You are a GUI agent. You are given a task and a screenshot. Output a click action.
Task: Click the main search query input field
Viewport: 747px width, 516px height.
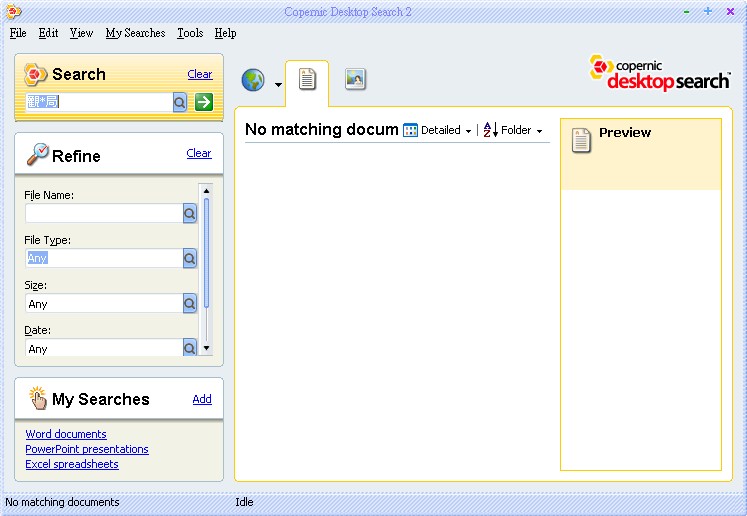(99, 102)
